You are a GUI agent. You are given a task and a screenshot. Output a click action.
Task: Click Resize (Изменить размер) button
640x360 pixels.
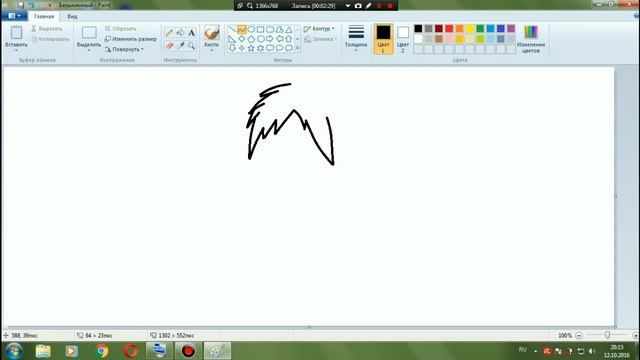point(131,39)
